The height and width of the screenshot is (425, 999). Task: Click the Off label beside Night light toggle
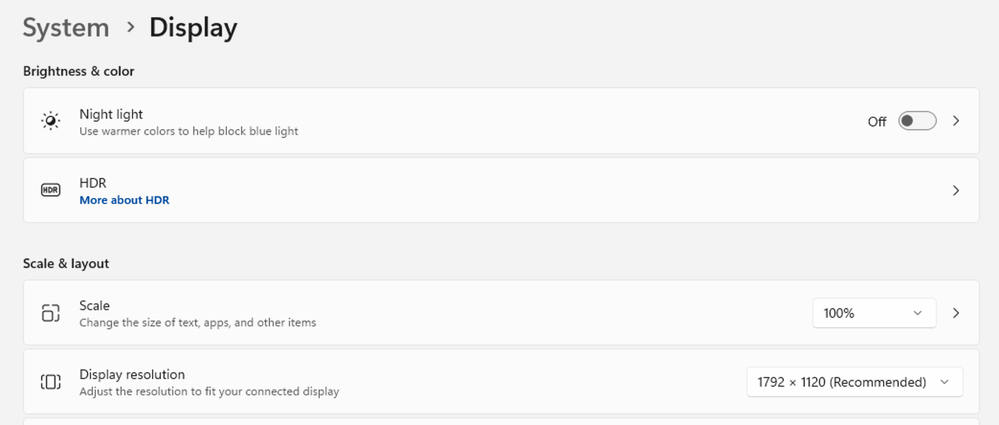click(x=877, y=122)
